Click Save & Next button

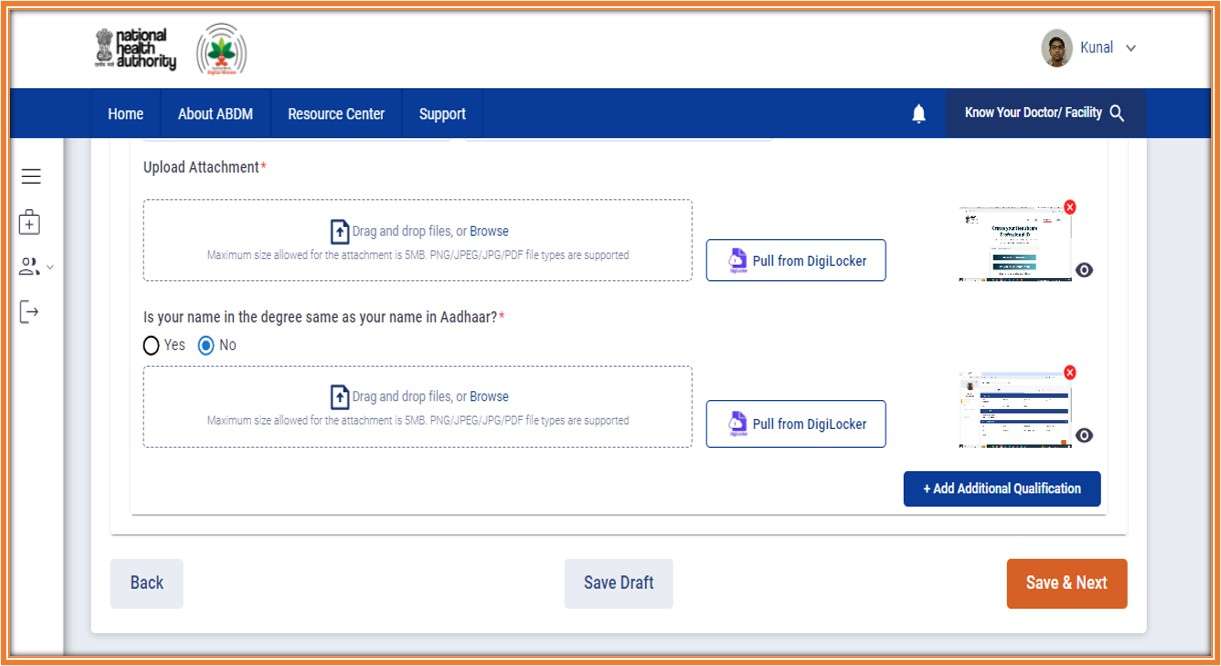(x=1066, y=583)
